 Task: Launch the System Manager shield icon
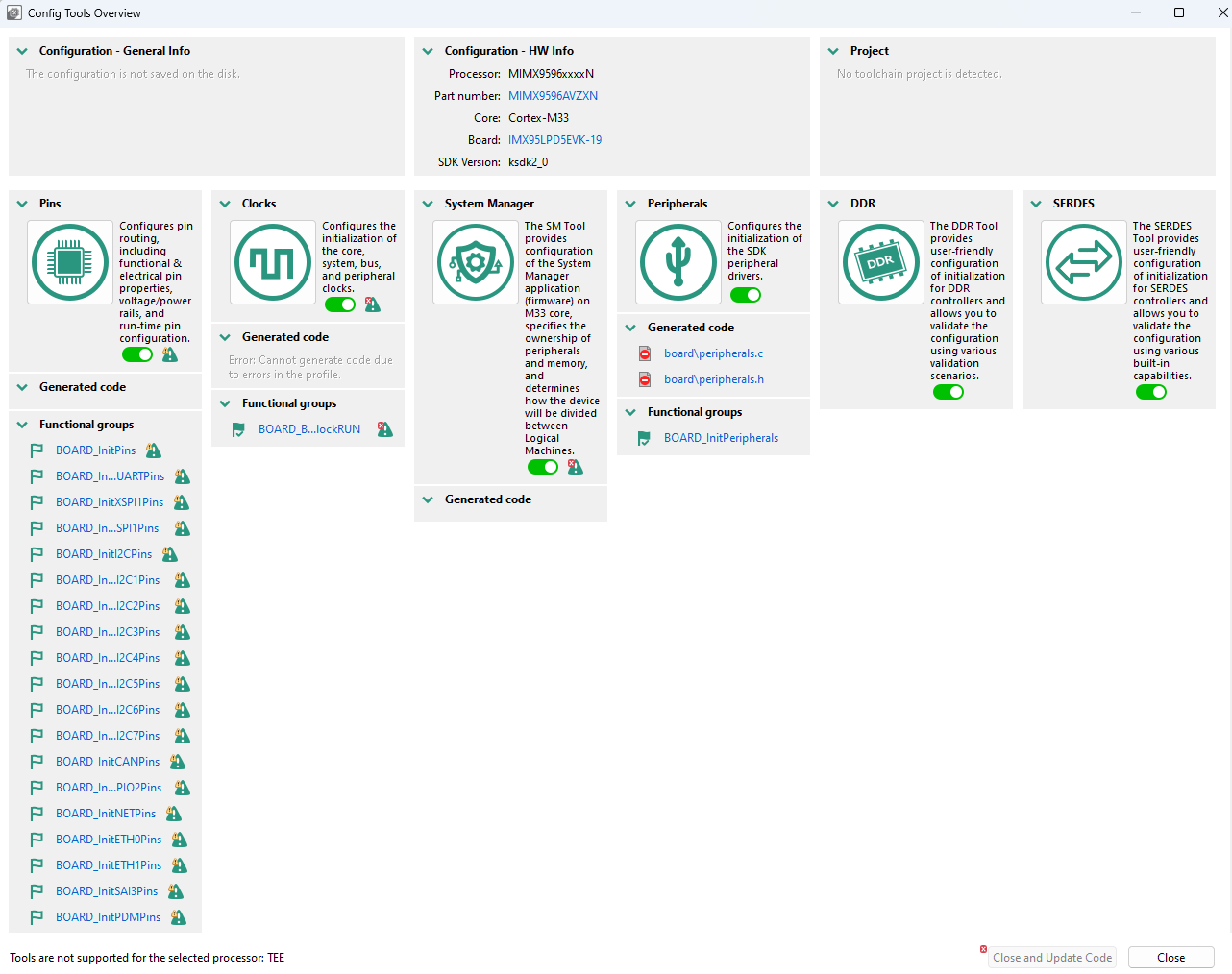(476, 262)
